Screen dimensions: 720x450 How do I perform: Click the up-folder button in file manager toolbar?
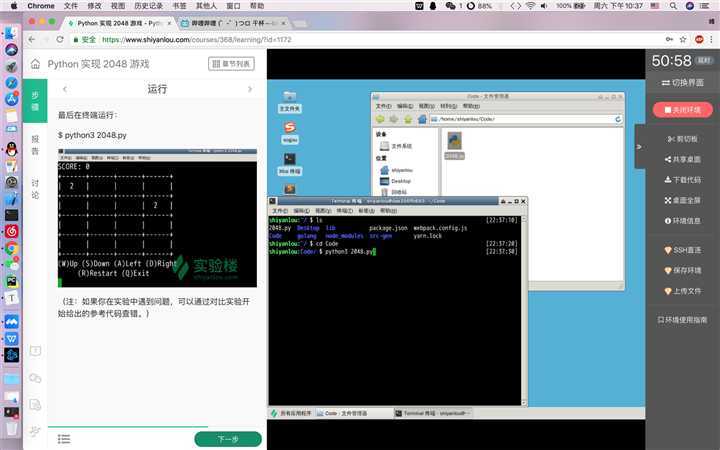click(x=408, y=119)
